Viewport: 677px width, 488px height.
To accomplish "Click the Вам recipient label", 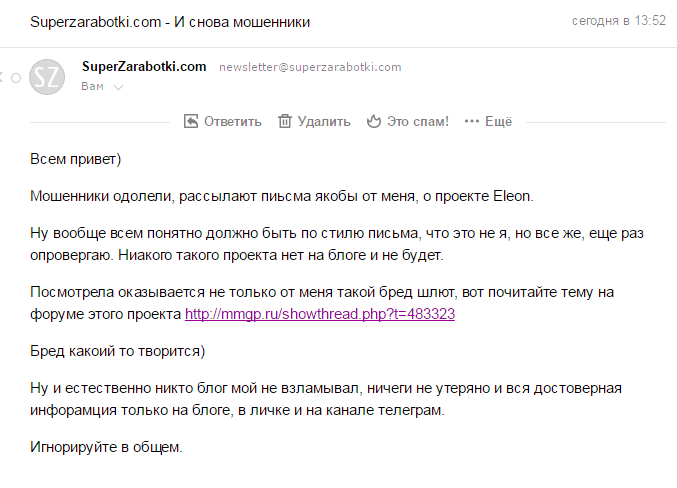I will pos(92,87).
